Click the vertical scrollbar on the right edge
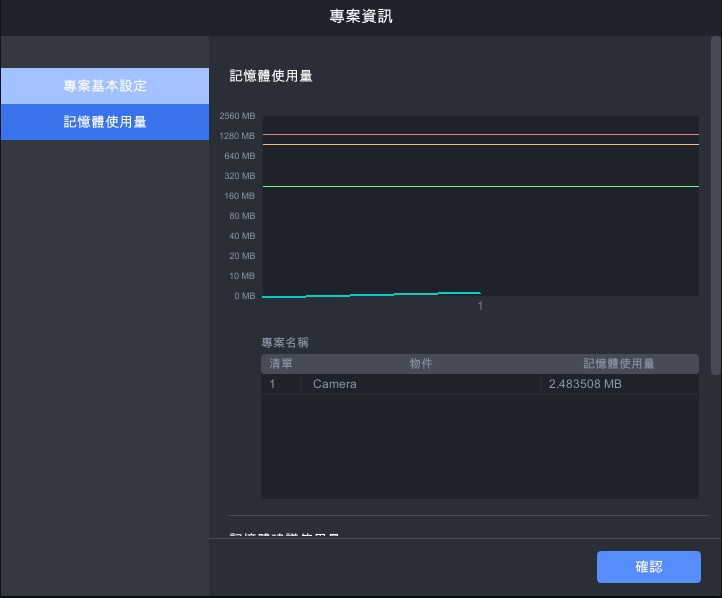 [715, 205]
